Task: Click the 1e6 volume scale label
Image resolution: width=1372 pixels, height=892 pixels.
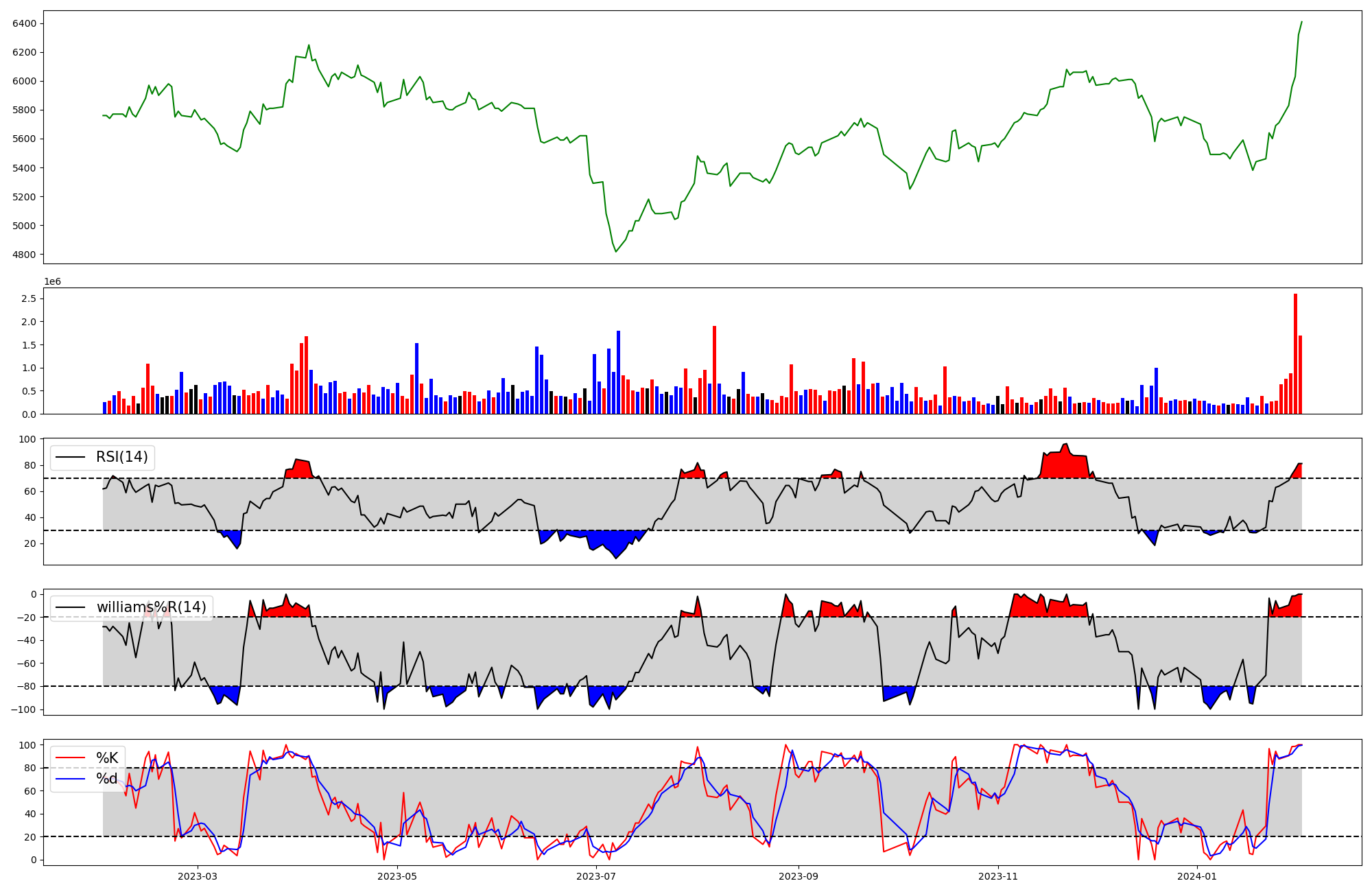Action: [52, 282]
